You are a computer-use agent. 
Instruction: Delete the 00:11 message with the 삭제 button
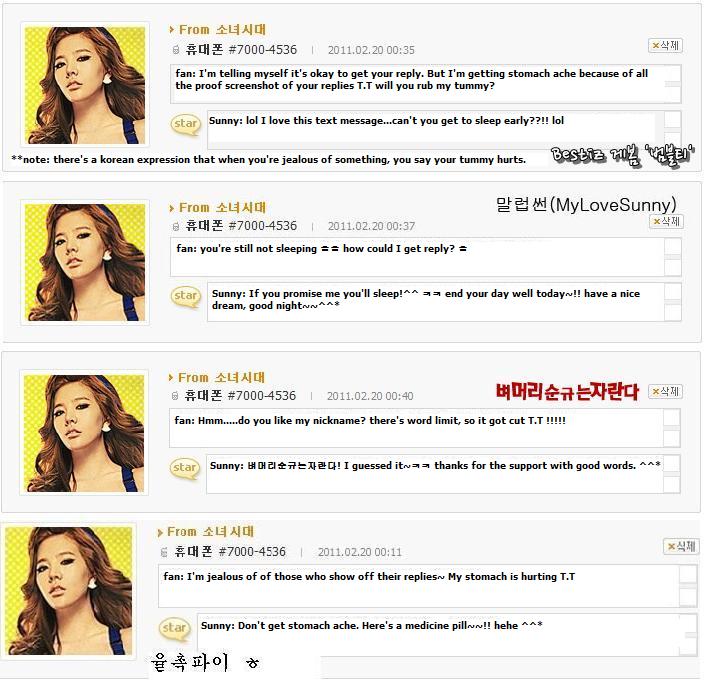[681, 547]
